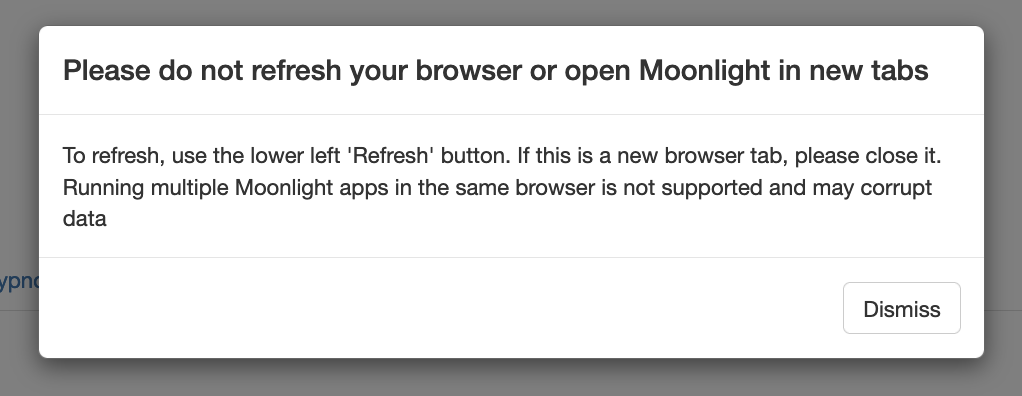
Task: Click the dimmed backdrop above the dialog
Action: [511, 12]
